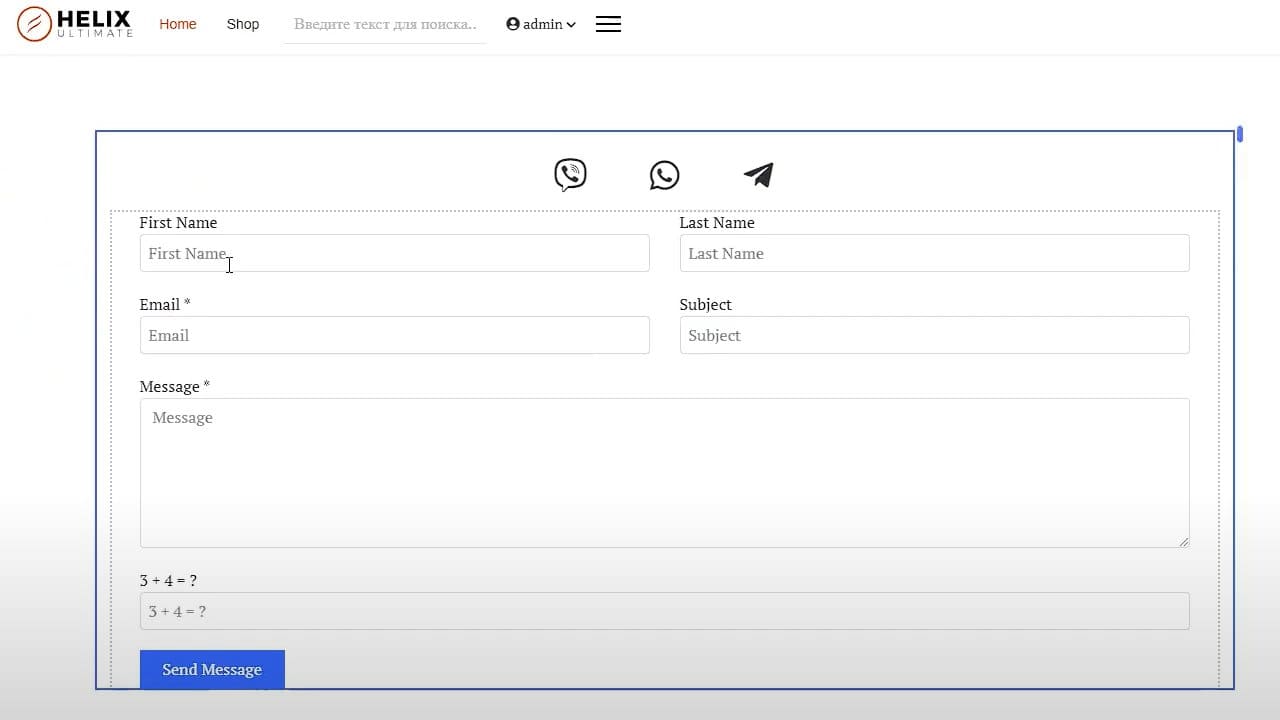
Task: Open the hamburger menu icon
Action: click(x=608, y=24)
